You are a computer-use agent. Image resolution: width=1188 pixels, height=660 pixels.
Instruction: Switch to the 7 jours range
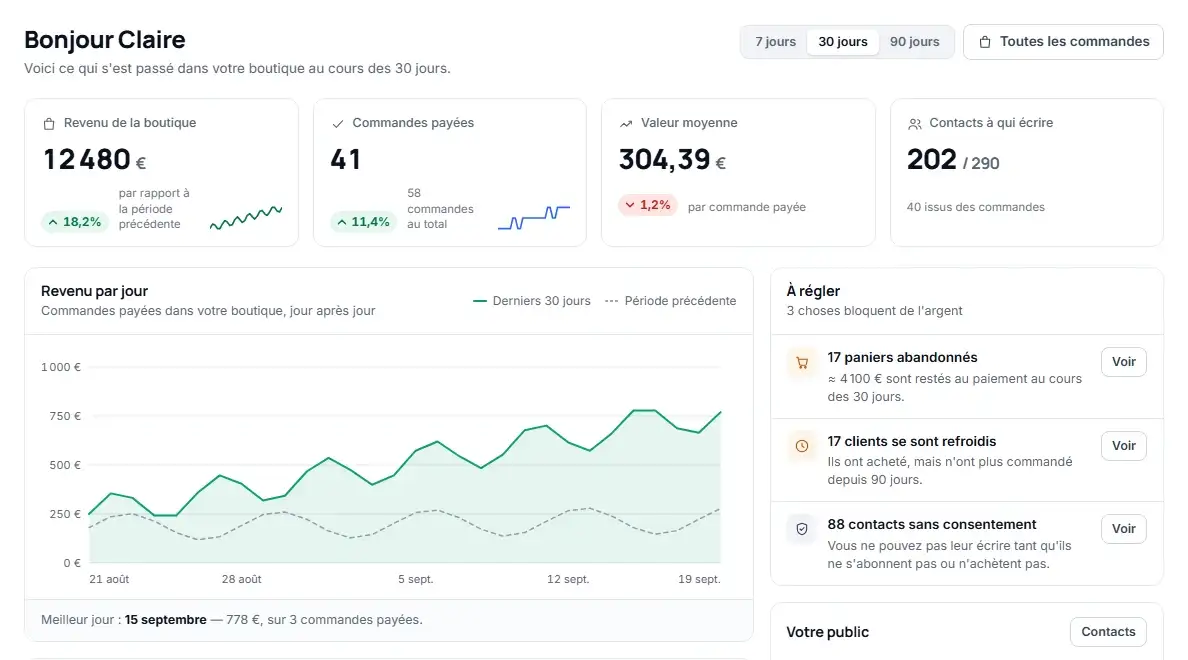coord(775,42)
